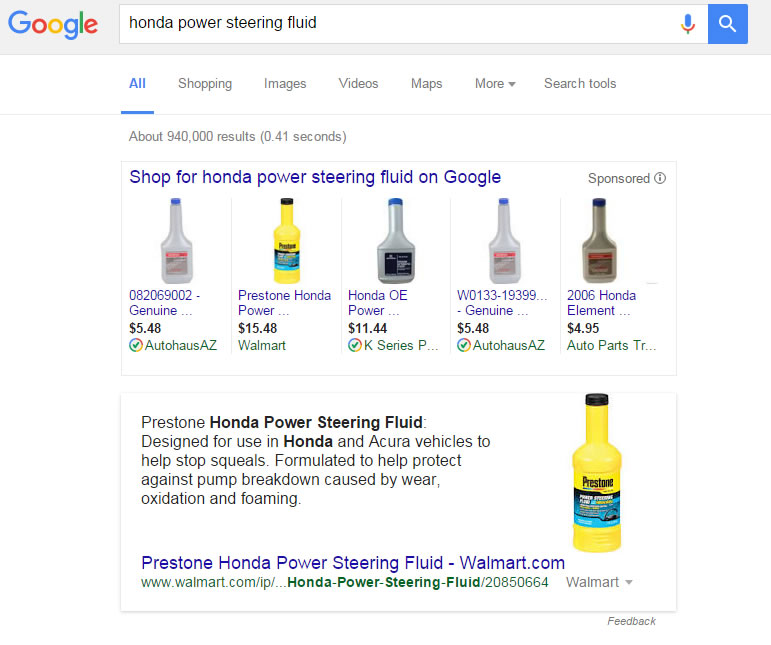Viewport: 771px width, 645px height.
Task: Open the yellow Prestone bottle shopping image
Action: coord(286,241)
